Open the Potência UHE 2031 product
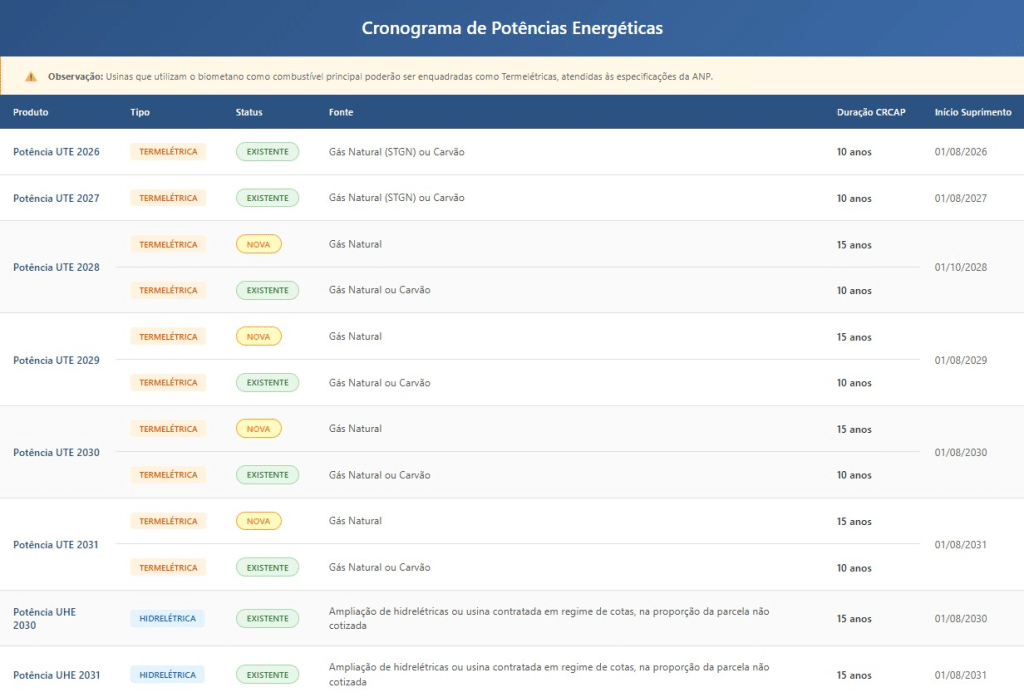This screenshot has height=697, width=1024. point(56,675)
